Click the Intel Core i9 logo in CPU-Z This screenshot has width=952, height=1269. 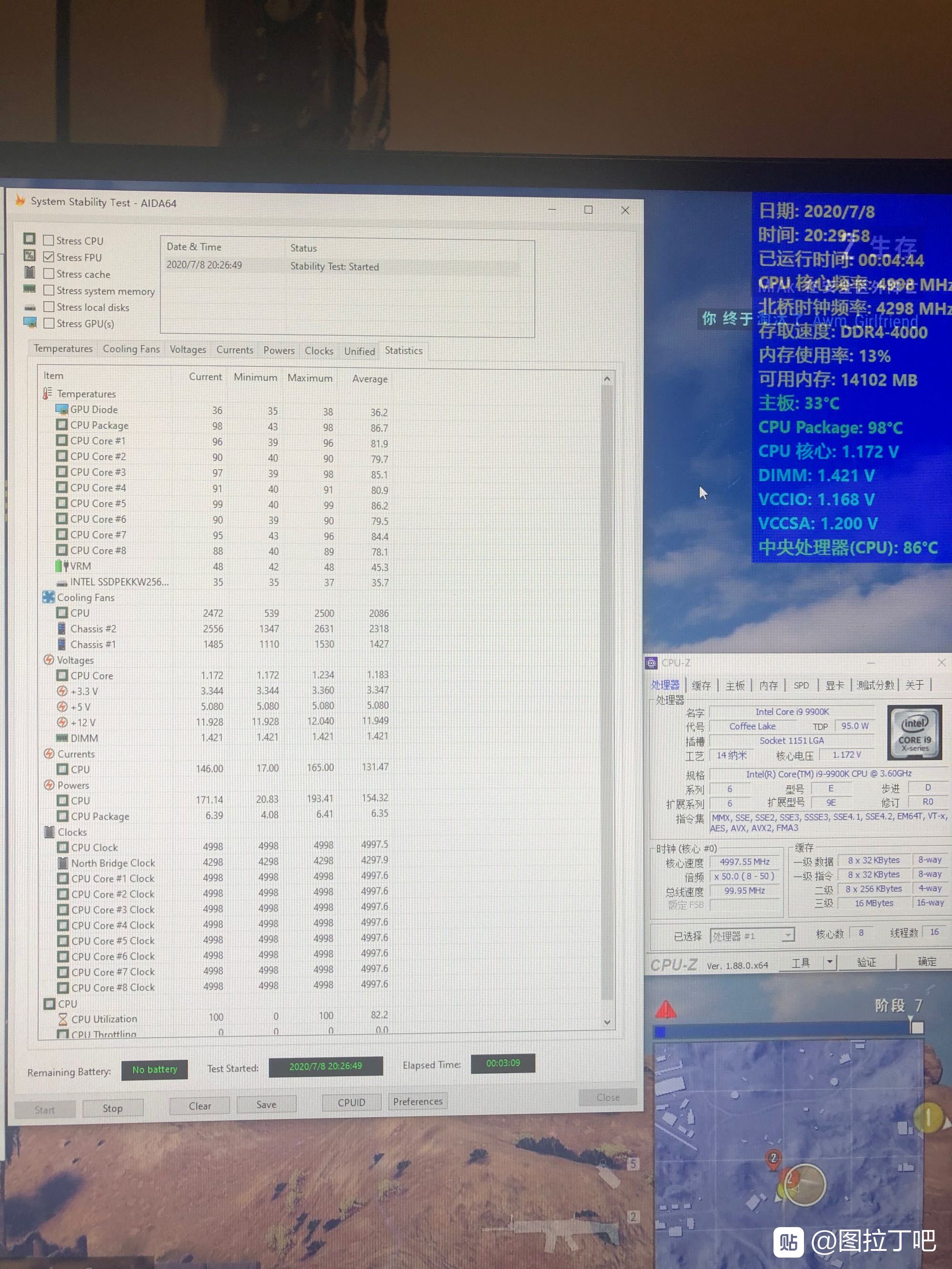coord(914,733)
